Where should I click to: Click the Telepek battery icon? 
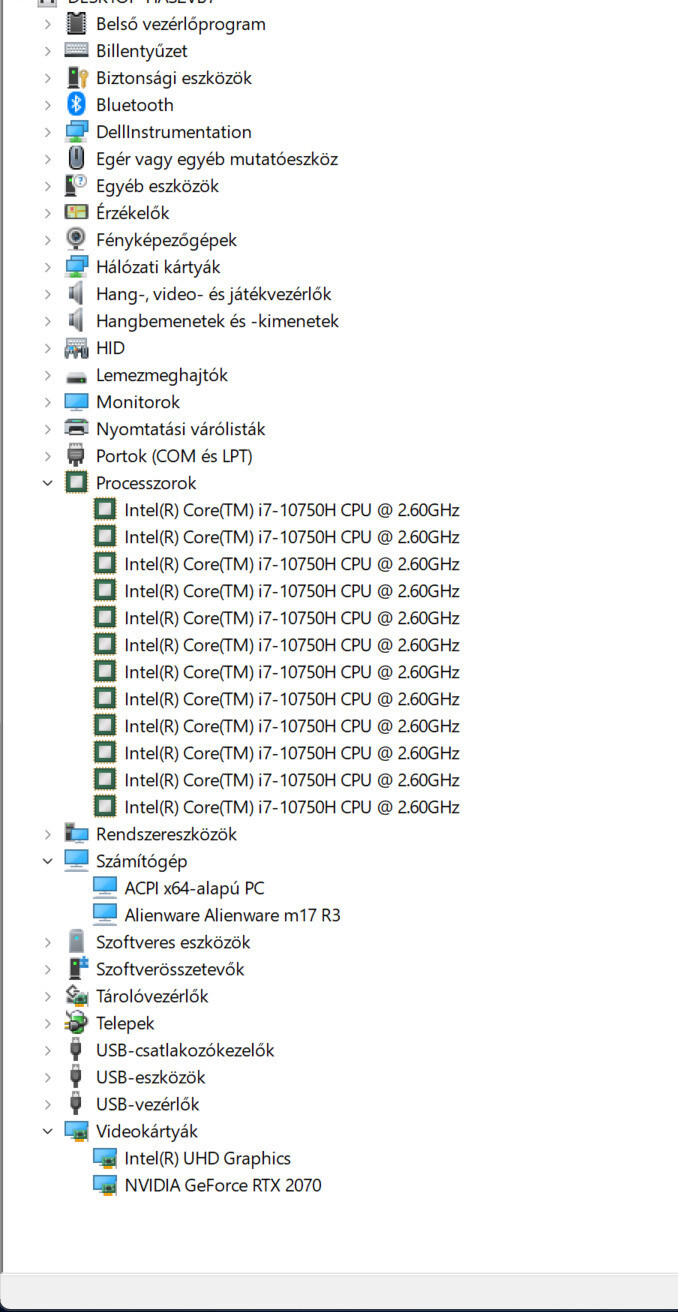77,1023
